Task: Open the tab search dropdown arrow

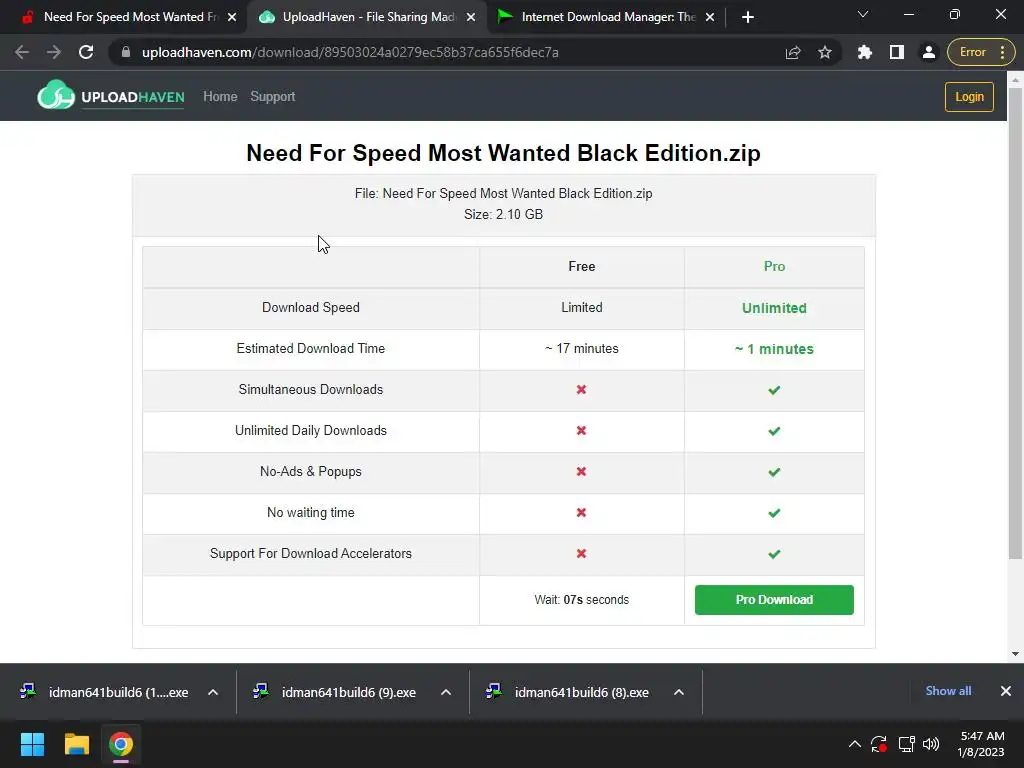Action: [x=863, y=14]
